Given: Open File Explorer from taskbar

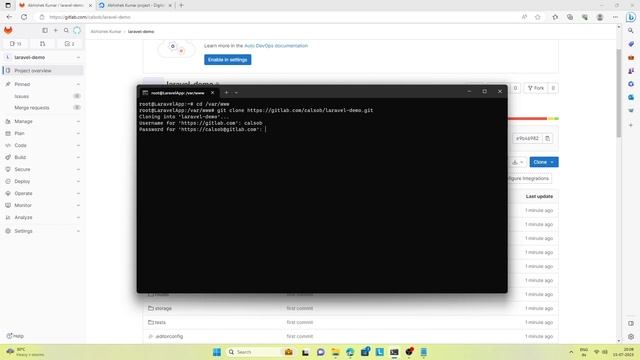Looking at the screenshot, I should coord(336,352).
